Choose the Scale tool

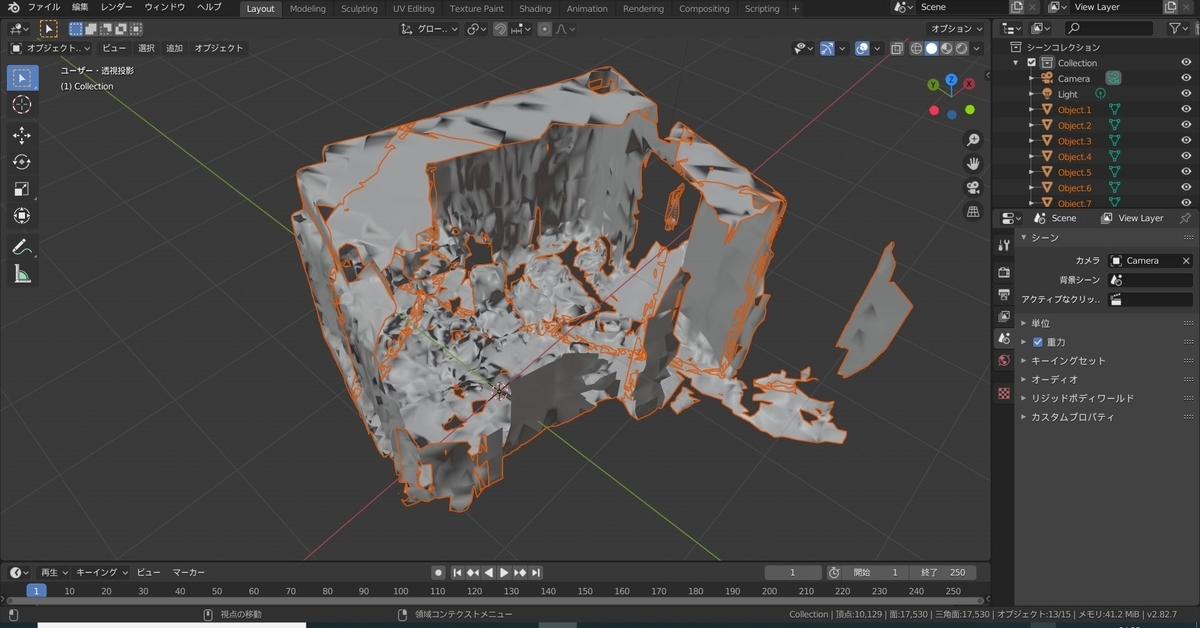click(x=22, y=189)
